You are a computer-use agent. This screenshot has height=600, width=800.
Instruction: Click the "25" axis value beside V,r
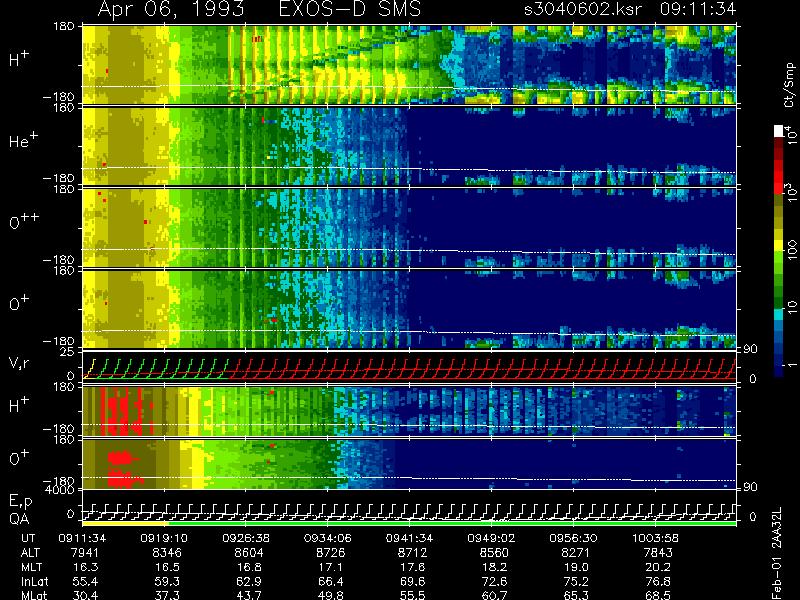(x=68, y=352)
